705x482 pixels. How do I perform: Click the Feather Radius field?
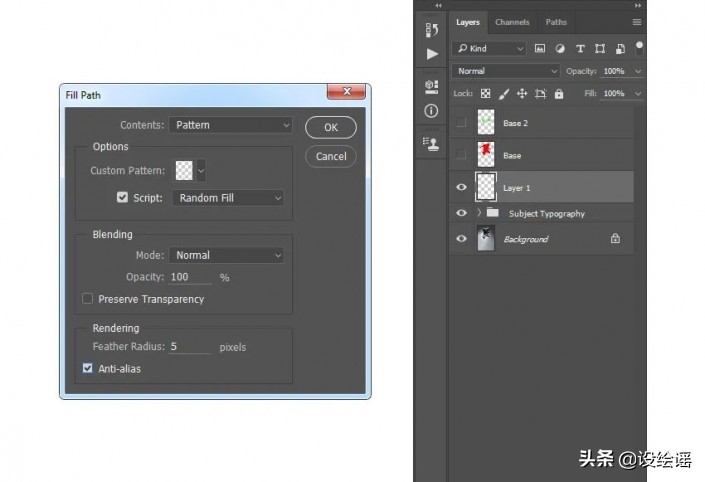tap(190, 347)
